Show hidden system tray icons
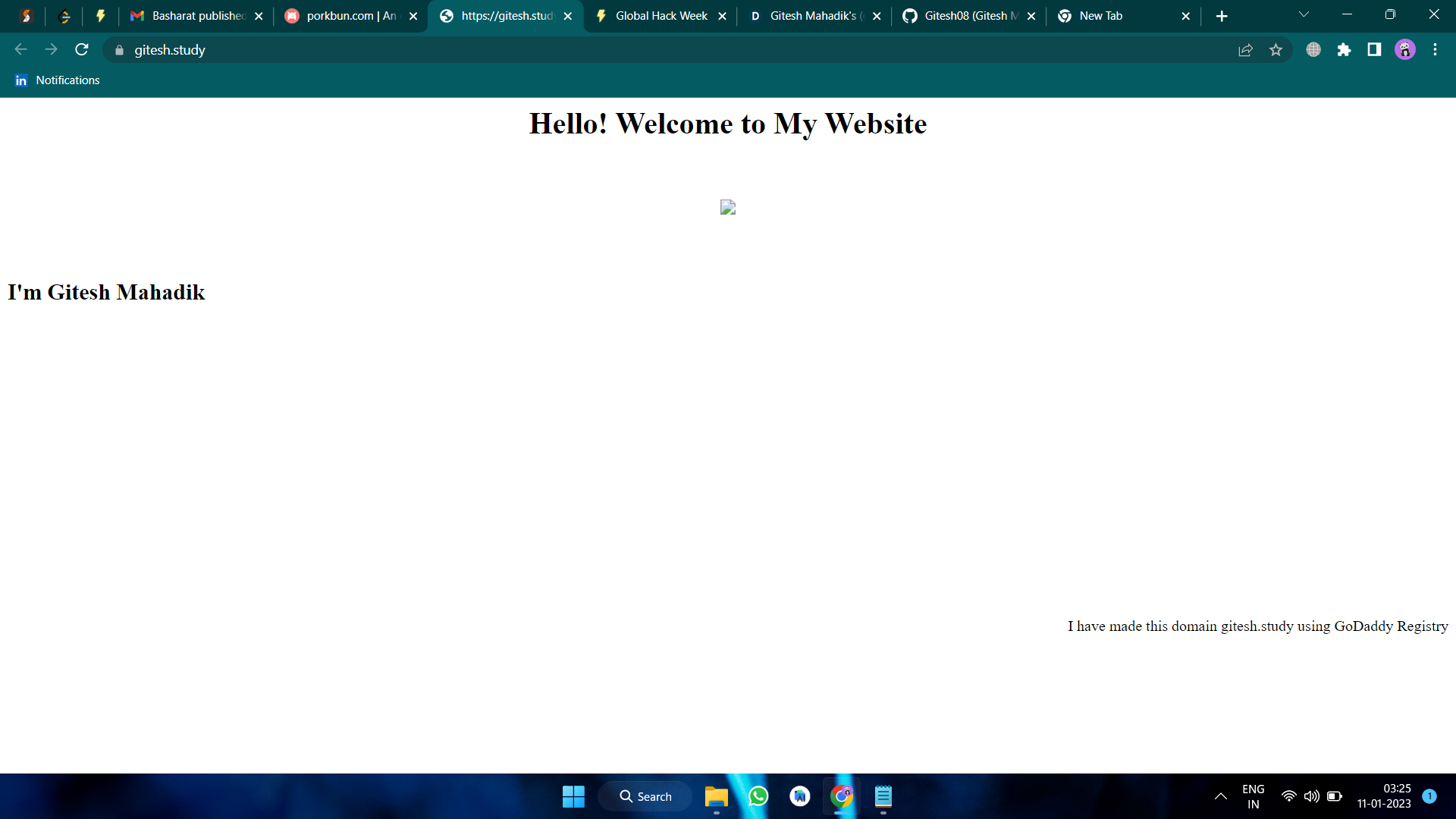Image resolution: width=1456 pixels, height=819 pixels. (1220, 796)
